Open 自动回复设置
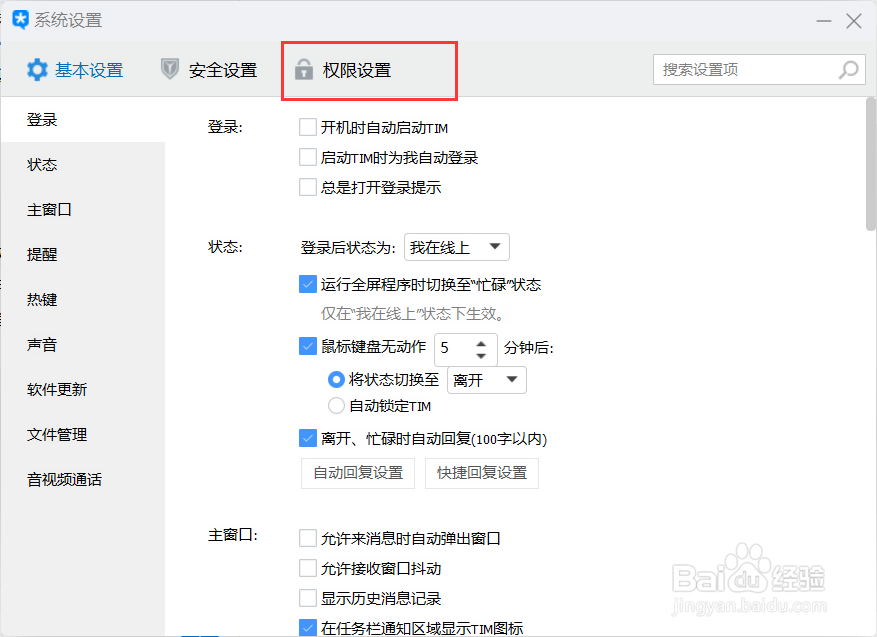The height and width of the screenshot is (637, 877). (x=357, y=473)
